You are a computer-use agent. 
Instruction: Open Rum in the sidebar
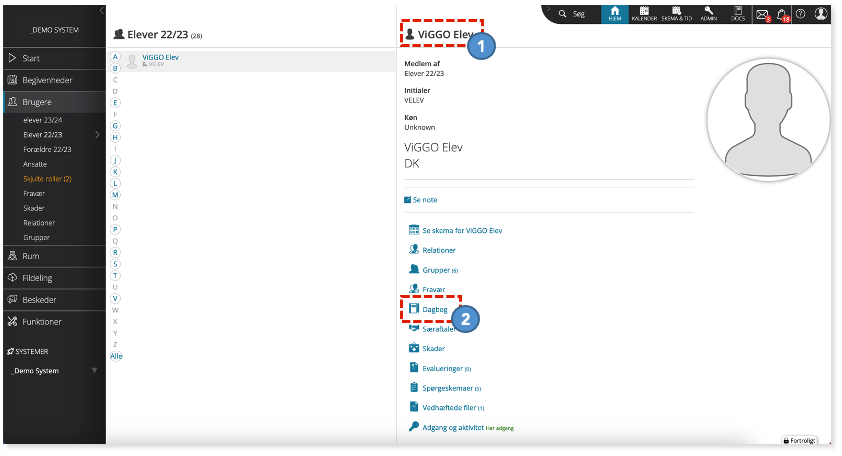54,256
